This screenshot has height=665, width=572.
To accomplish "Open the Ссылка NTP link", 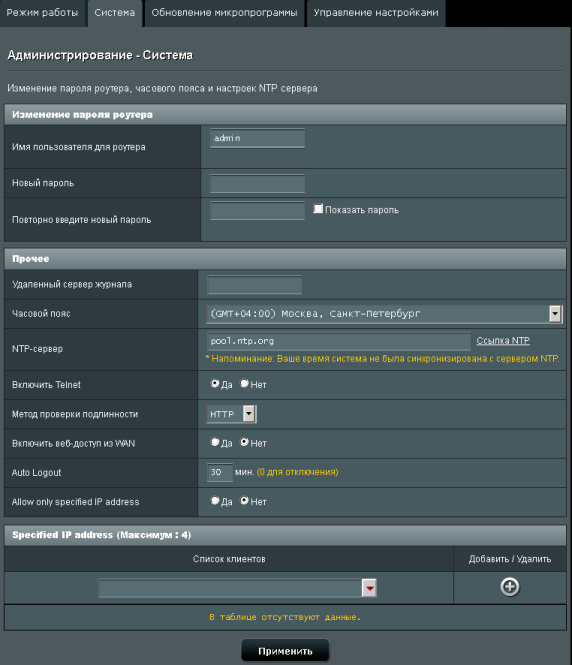I will 503,341.
